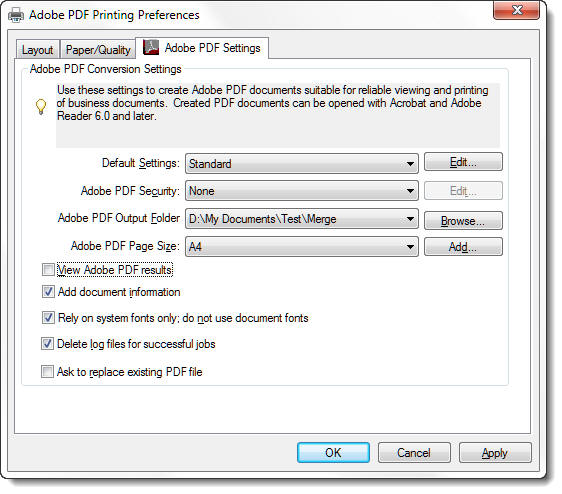Click Edit button next to Default Settings
Image resolution: width=562 pixels, height=494 pixels.
point(463,162)
